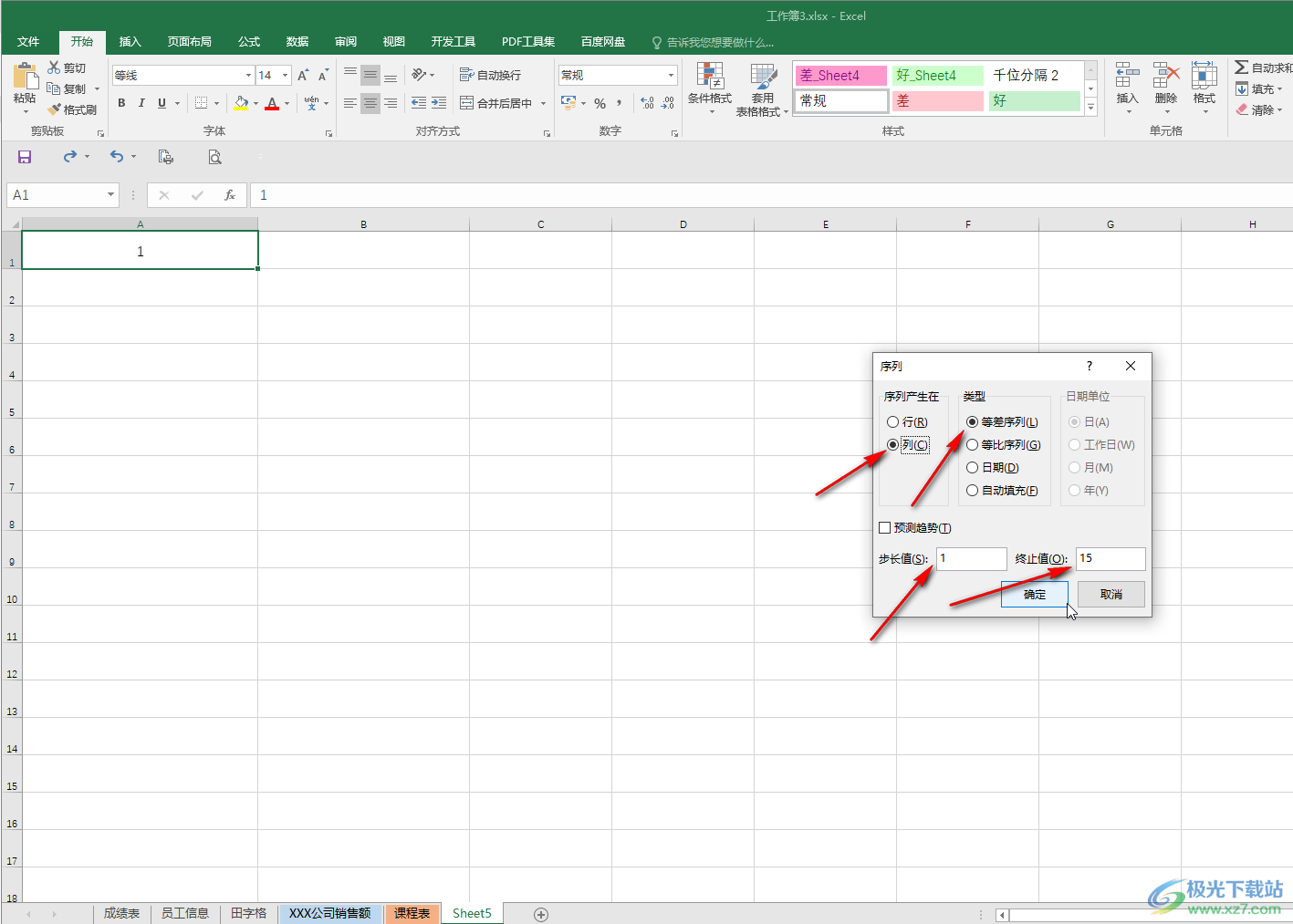Click the Undo arrow icon
1293x924 pixels.
tap(117, 157)
